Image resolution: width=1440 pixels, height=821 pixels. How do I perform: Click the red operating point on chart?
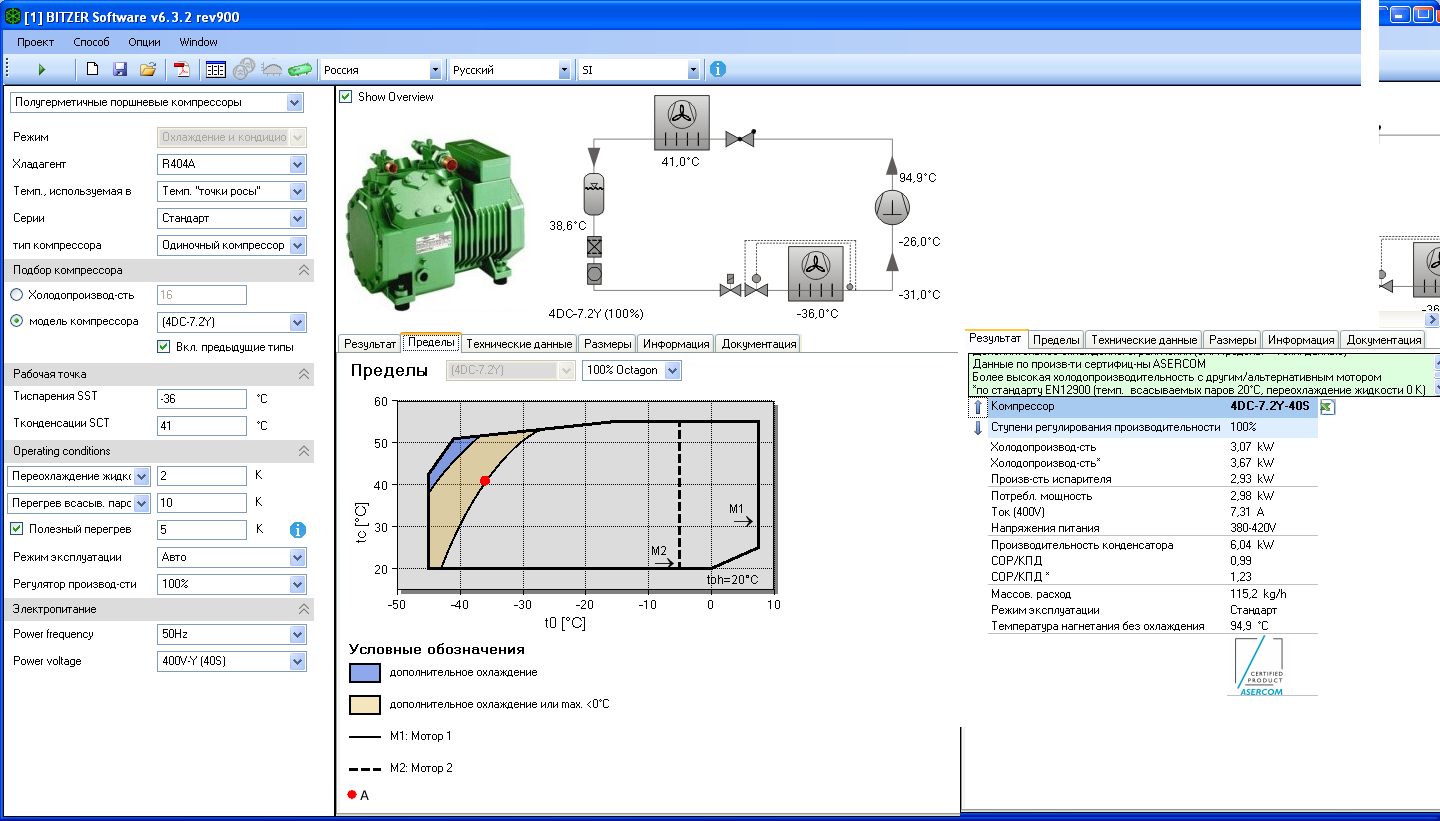pos(485,481)
